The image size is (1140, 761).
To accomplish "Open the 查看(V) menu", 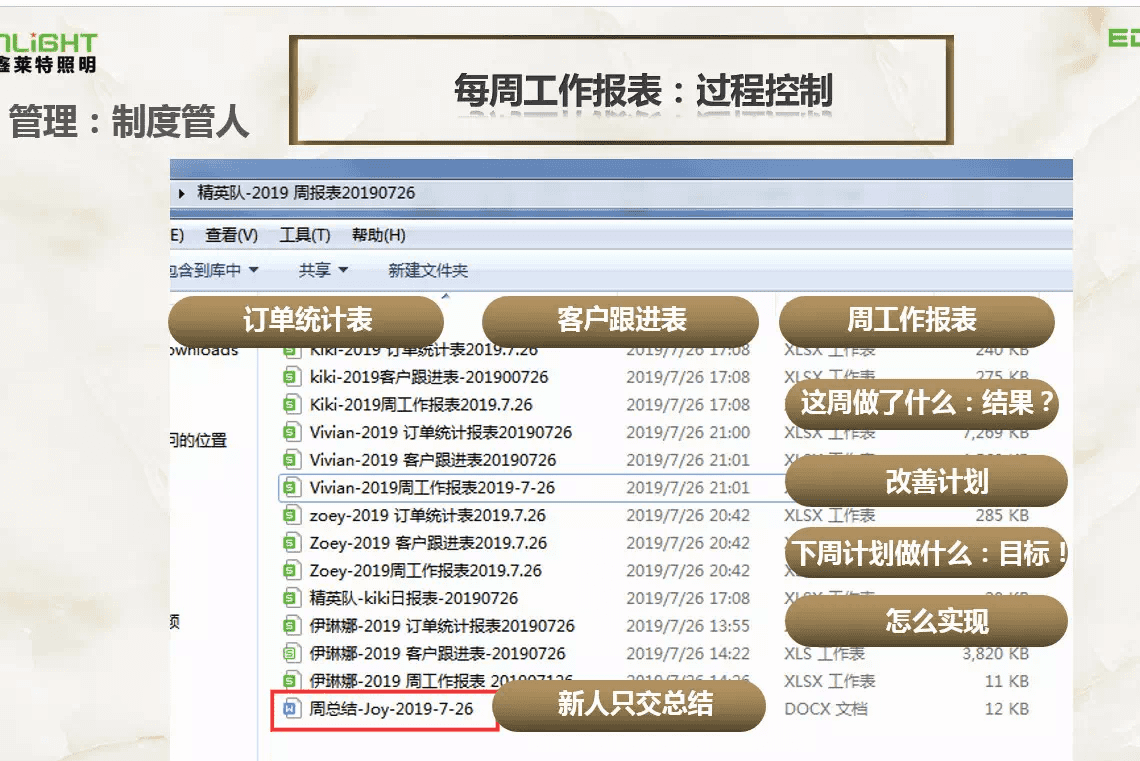I will tap(231, 235).
